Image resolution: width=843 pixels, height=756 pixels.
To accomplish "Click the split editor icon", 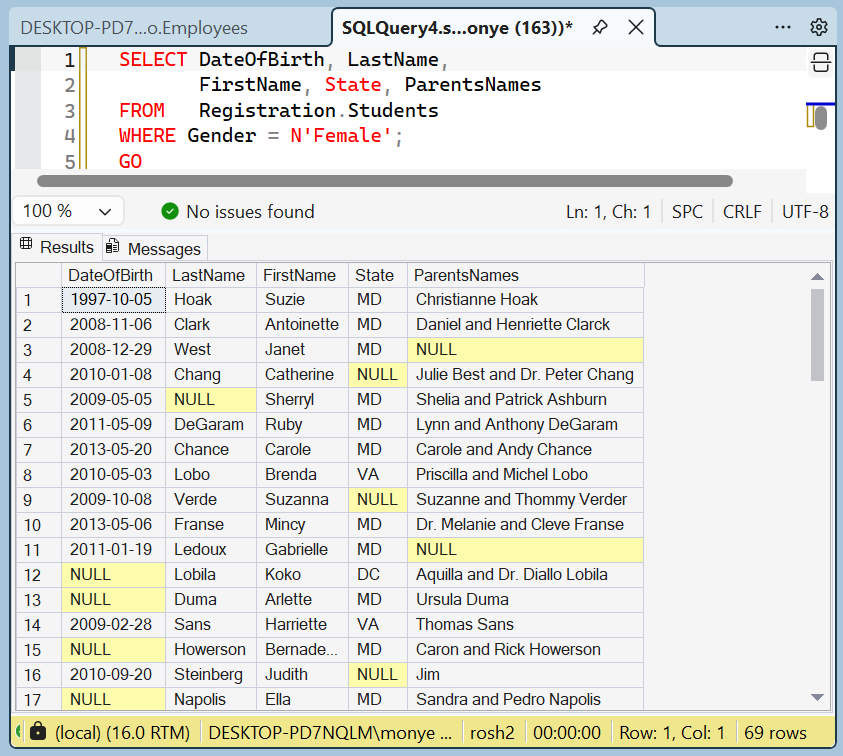I will [x=820, y=62].
